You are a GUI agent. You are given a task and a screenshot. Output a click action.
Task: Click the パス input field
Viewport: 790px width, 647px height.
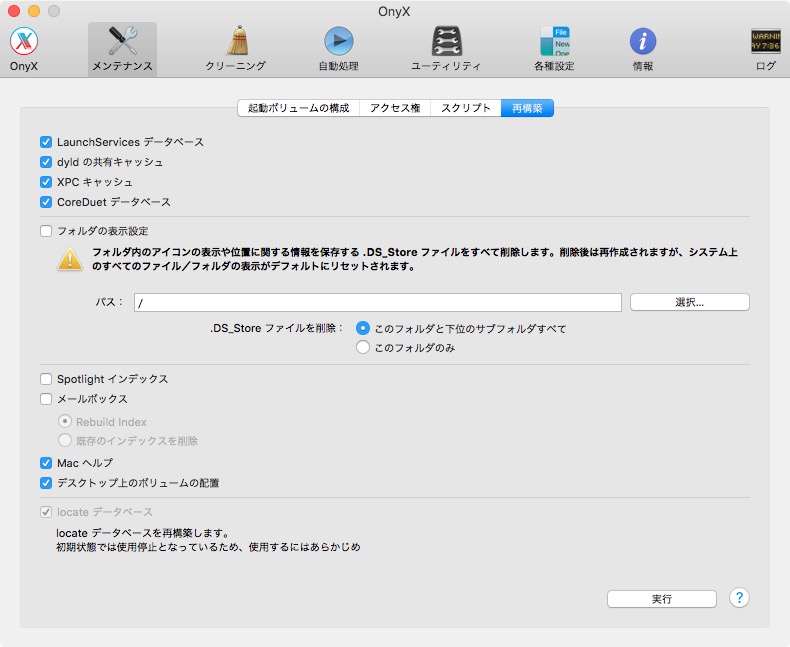pos(378,302)
